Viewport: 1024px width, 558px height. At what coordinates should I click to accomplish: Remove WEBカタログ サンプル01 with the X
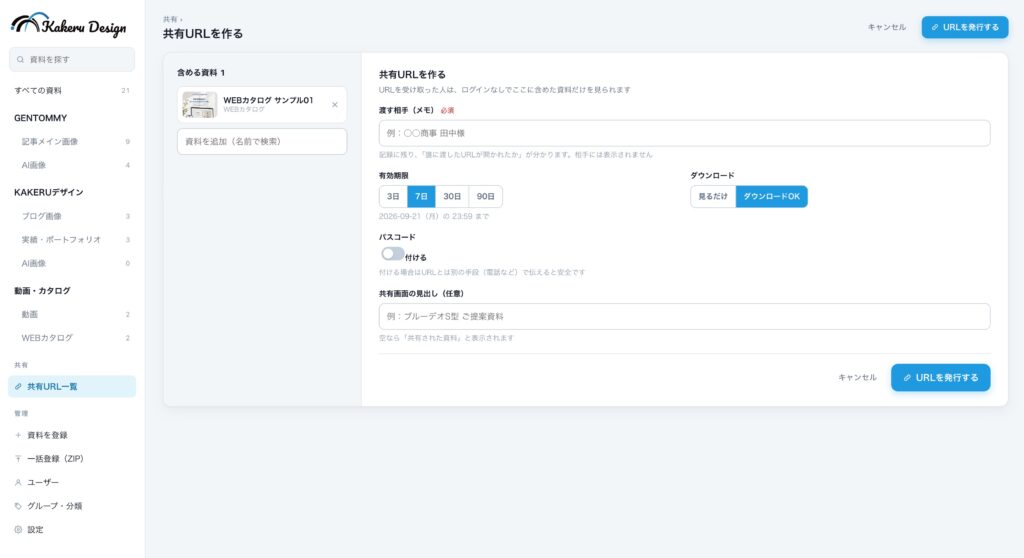tap(334, 105)
